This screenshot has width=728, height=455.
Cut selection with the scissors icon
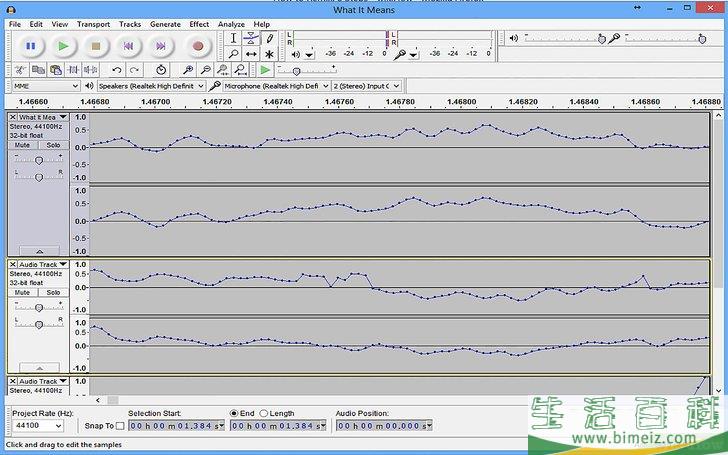click(20, 70)
